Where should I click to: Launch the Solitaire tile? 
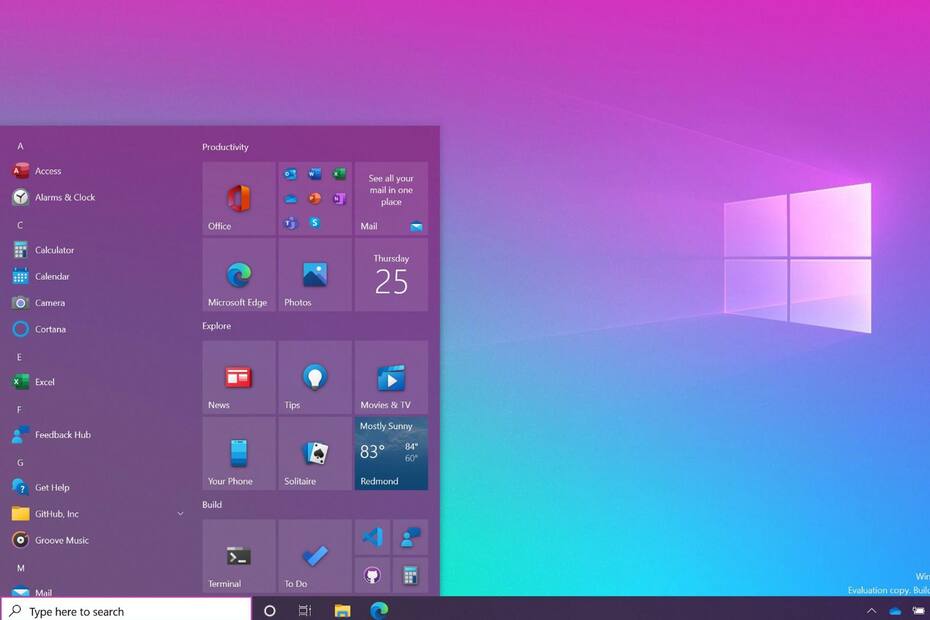point(315,453)
